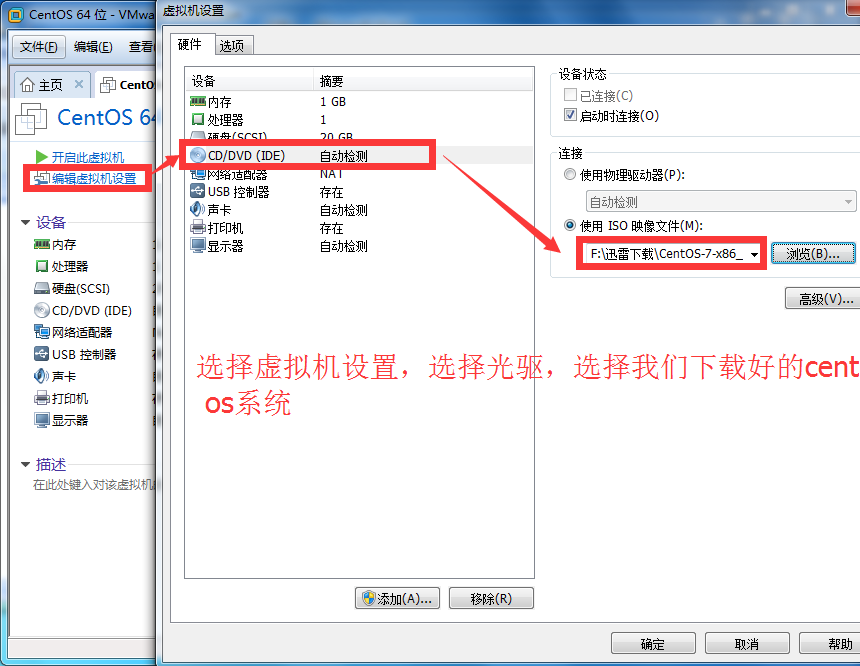860x666 pixels.
Task: Select the USB 控制器 icon in hardware list
Action: 197,191
